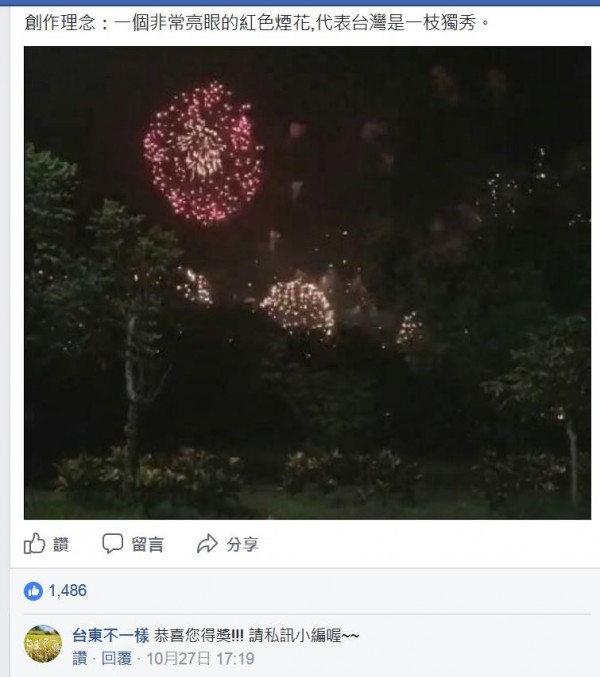
Task: Open the comment speech bubble icon
Action: (113, 543)
